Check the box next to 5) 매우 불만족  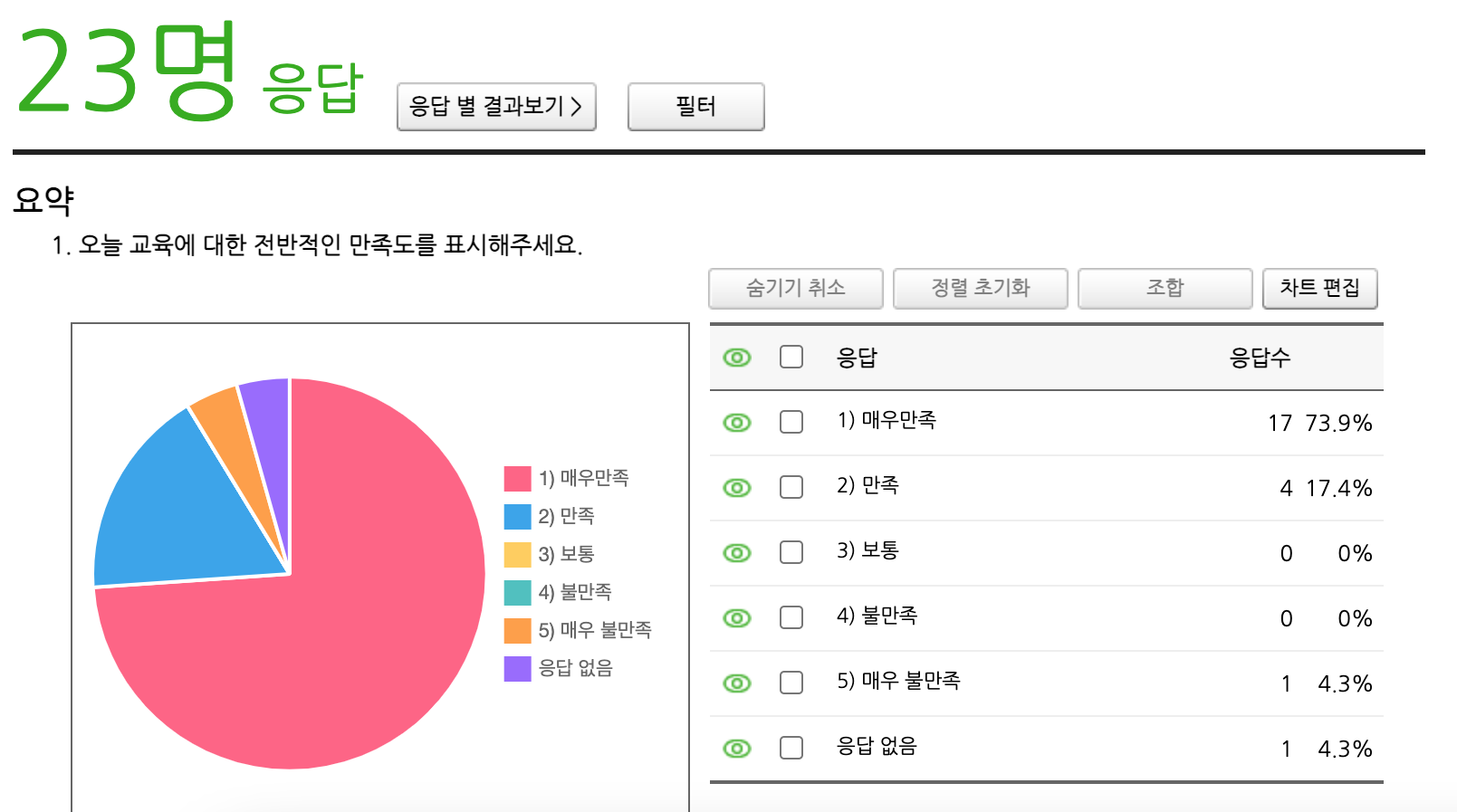point(791,683)
